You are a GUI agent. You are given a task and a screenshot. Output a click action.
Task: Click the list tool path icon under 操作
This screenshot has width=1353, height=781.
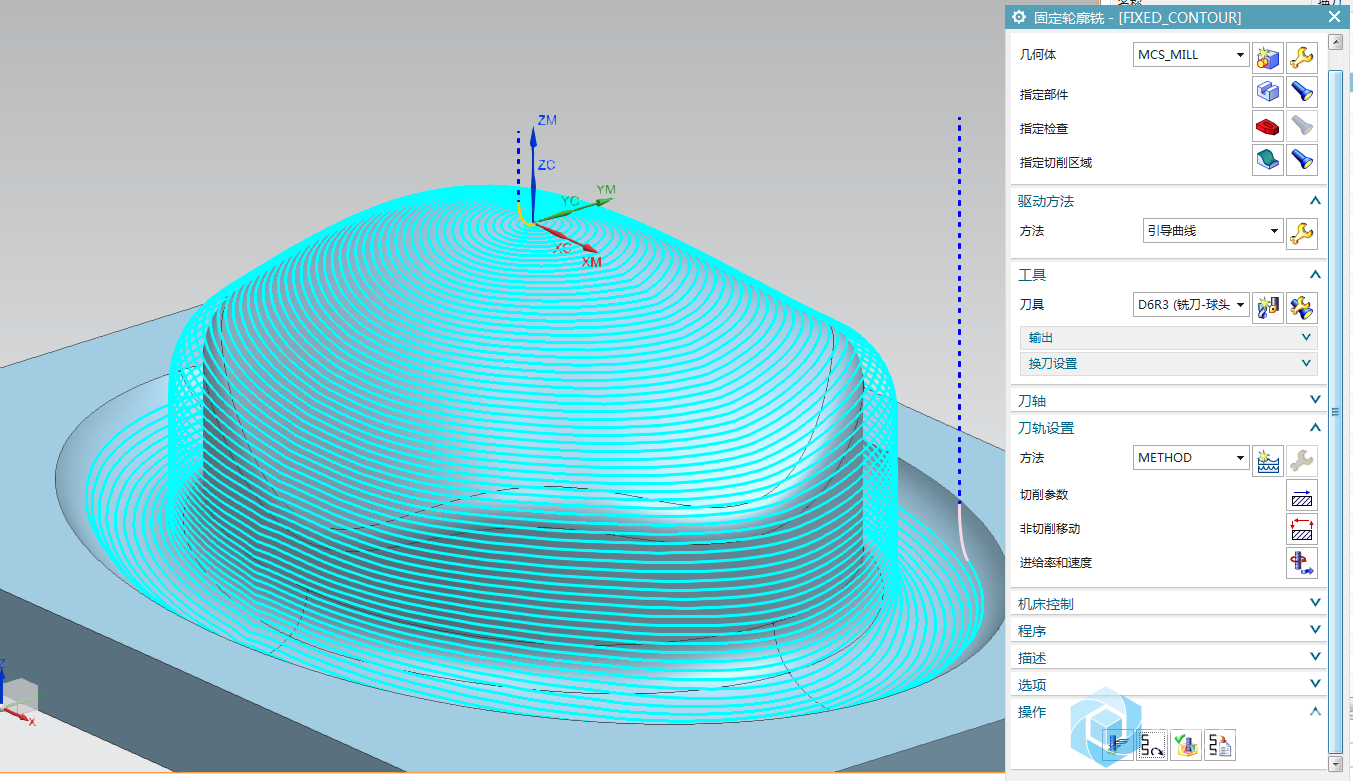pyautogui.click(x=1220, y=744)
